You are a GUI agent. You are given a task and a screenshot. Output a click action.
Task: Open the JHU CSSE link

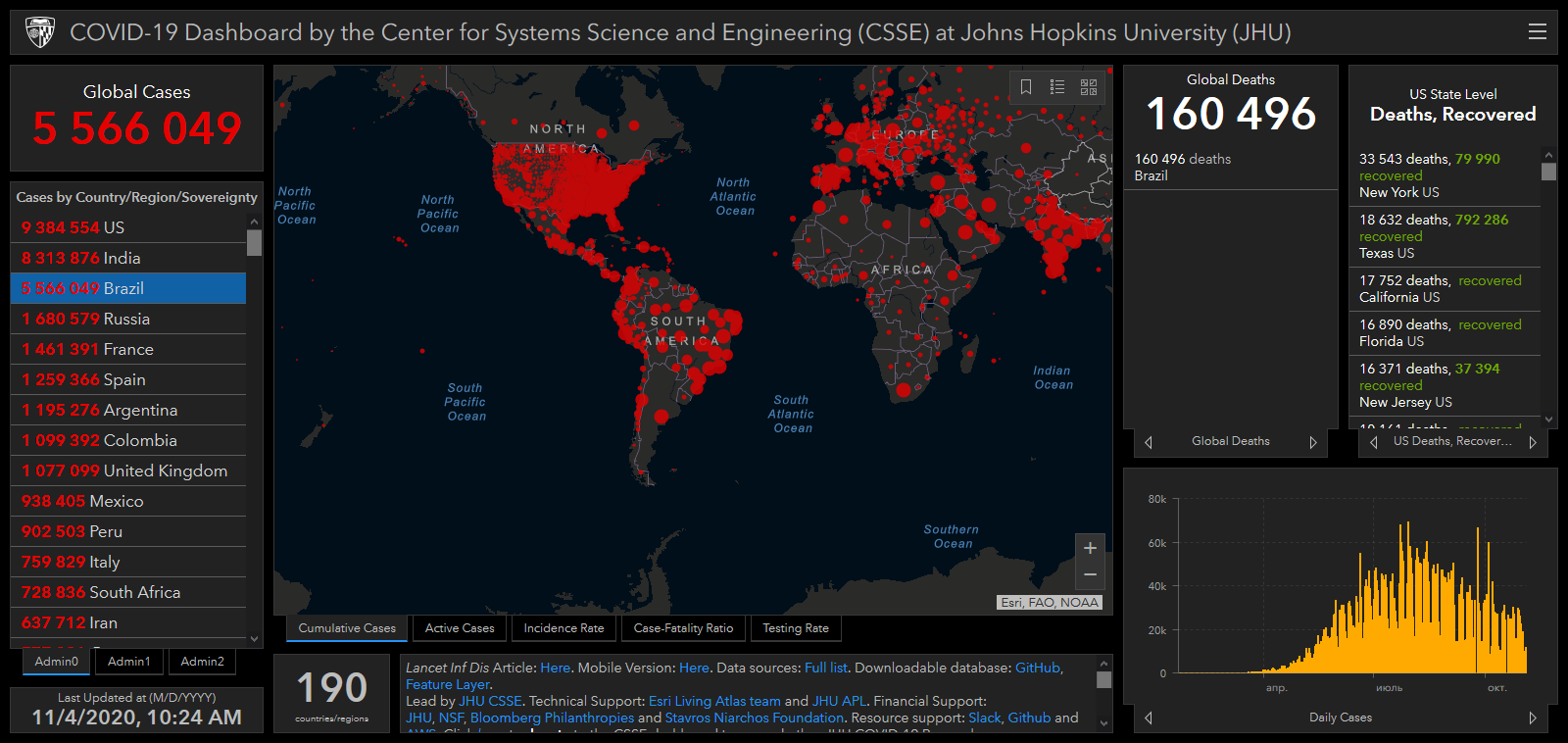click(x=490, y=701)
